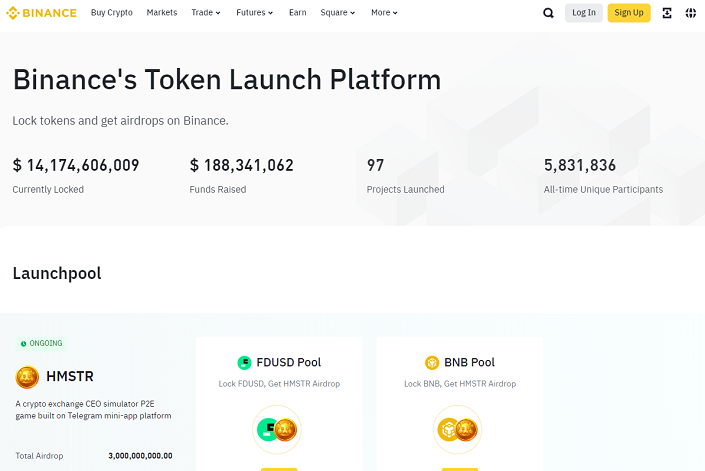The width and height of the screenshot is (705, 471).
Task: Open the Earn page
Action: 298,13
